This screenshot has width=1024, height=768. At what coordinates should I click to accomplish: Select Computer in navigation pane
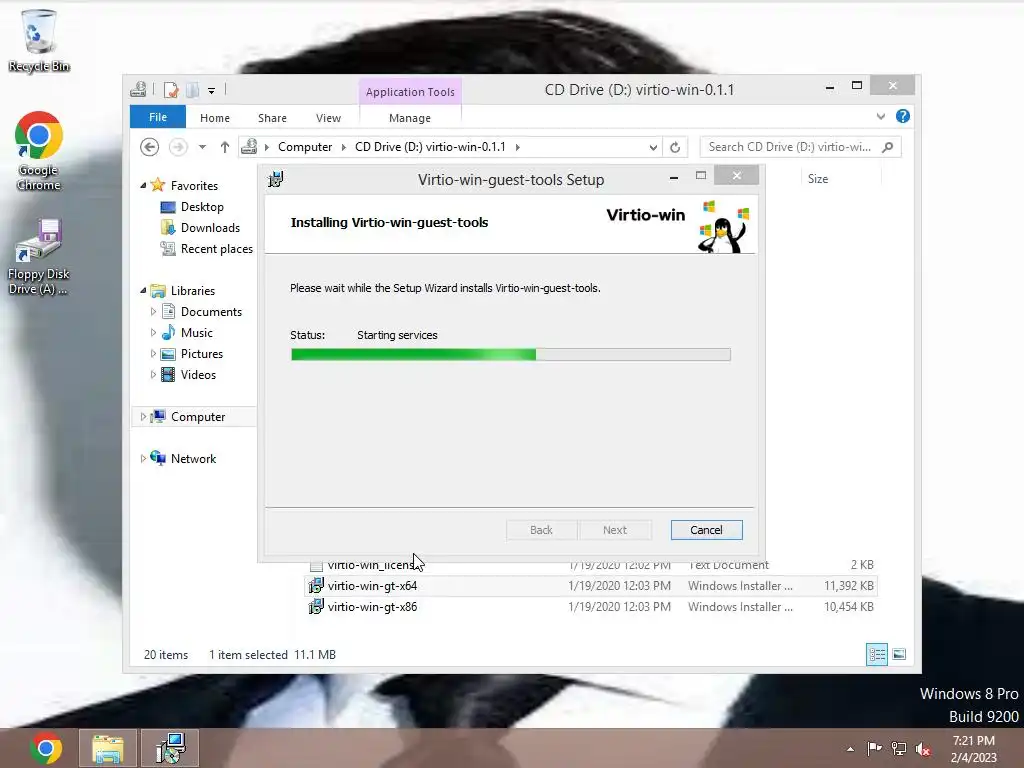[x=198, y=417]
